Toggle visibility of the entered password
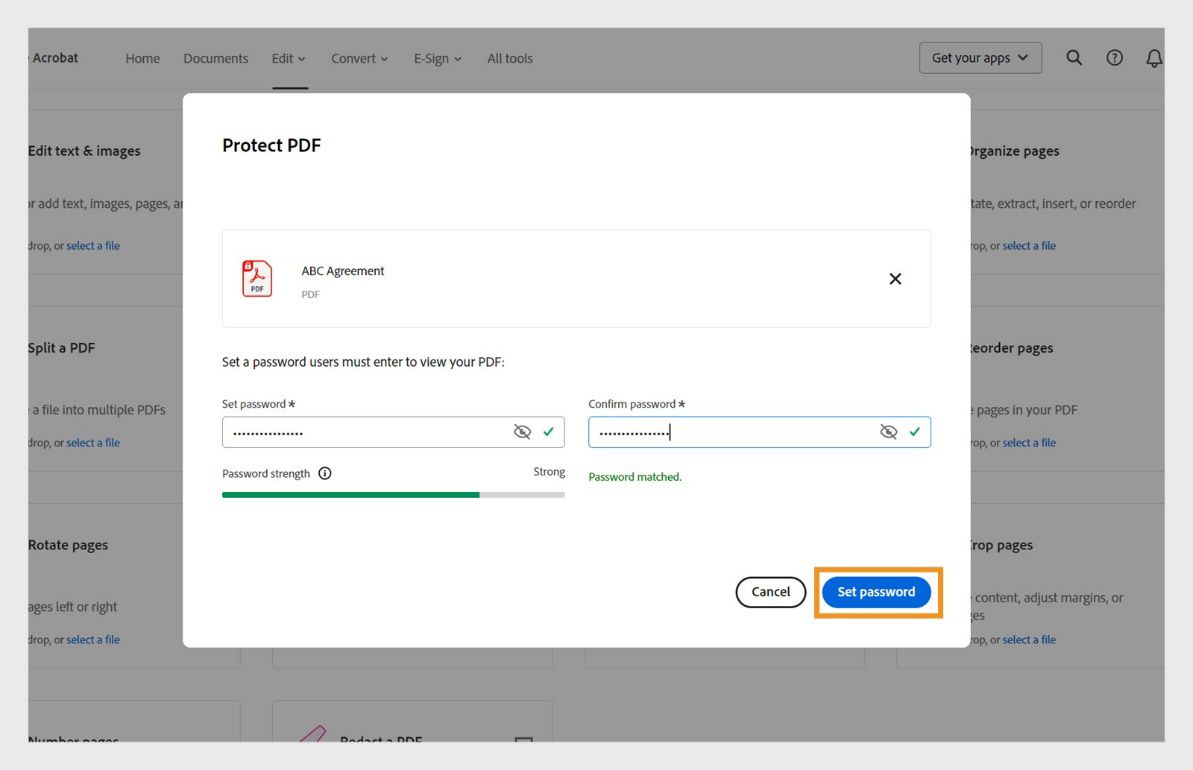The width and height of the screenshot is (1193, 770). click(522, 432)
